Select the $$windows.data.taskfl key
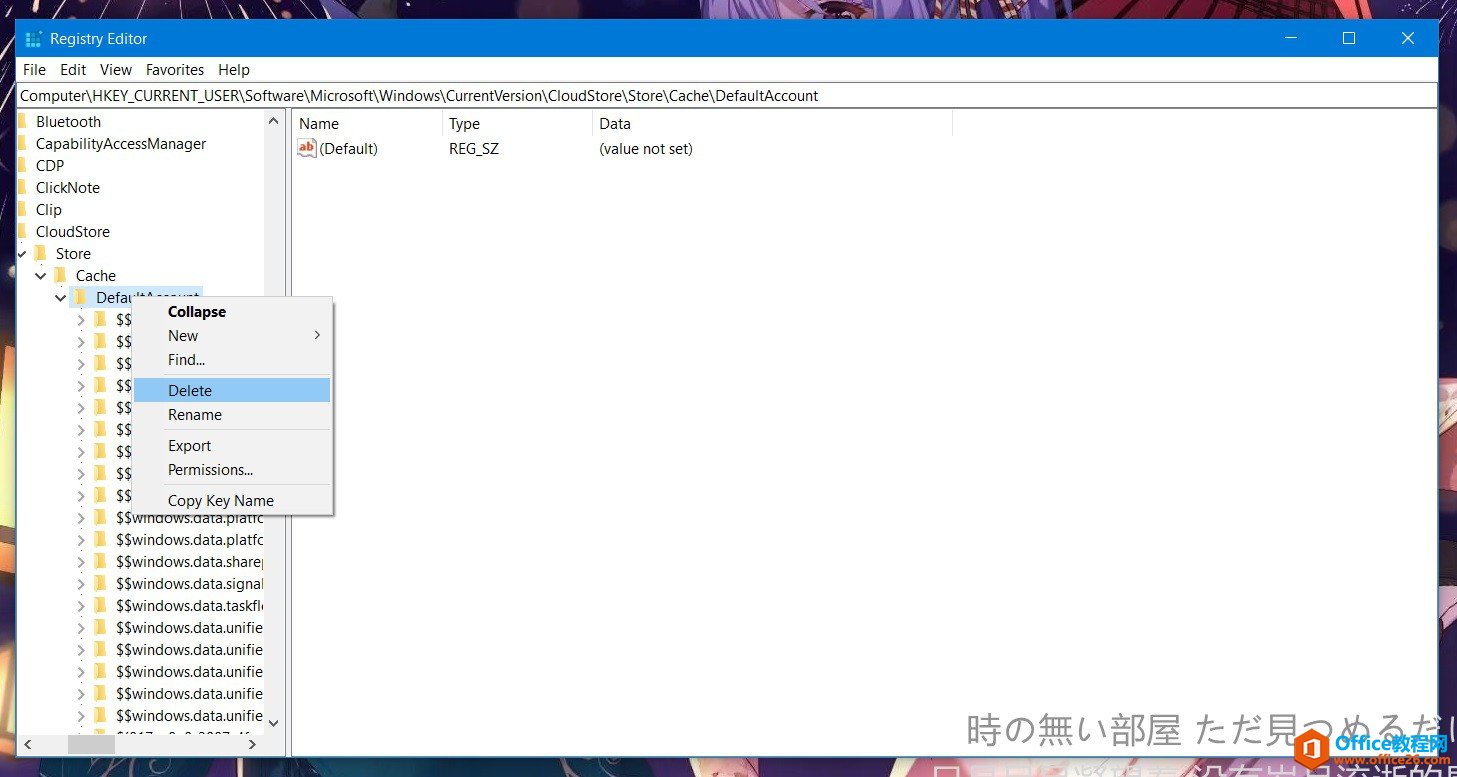The image size is (1457, 777). tap(189, 605)
